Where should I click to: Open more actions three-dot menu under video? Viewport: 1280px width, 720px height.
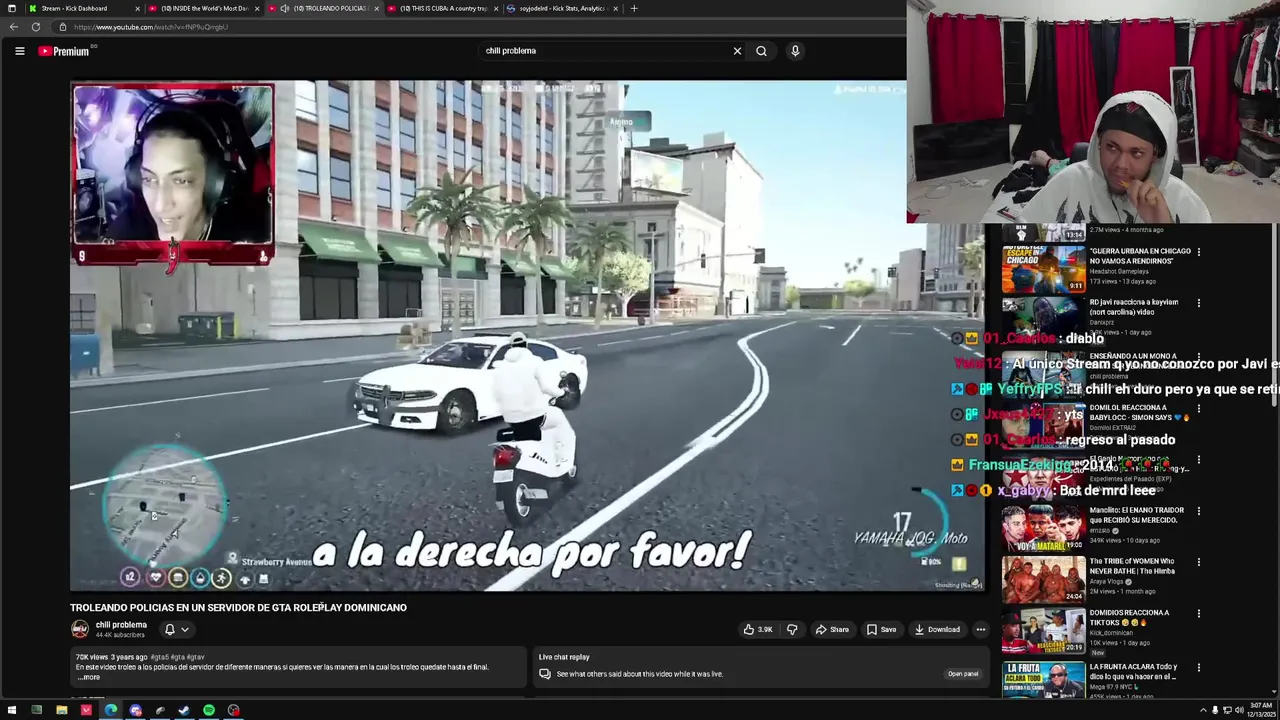point(981,629)
